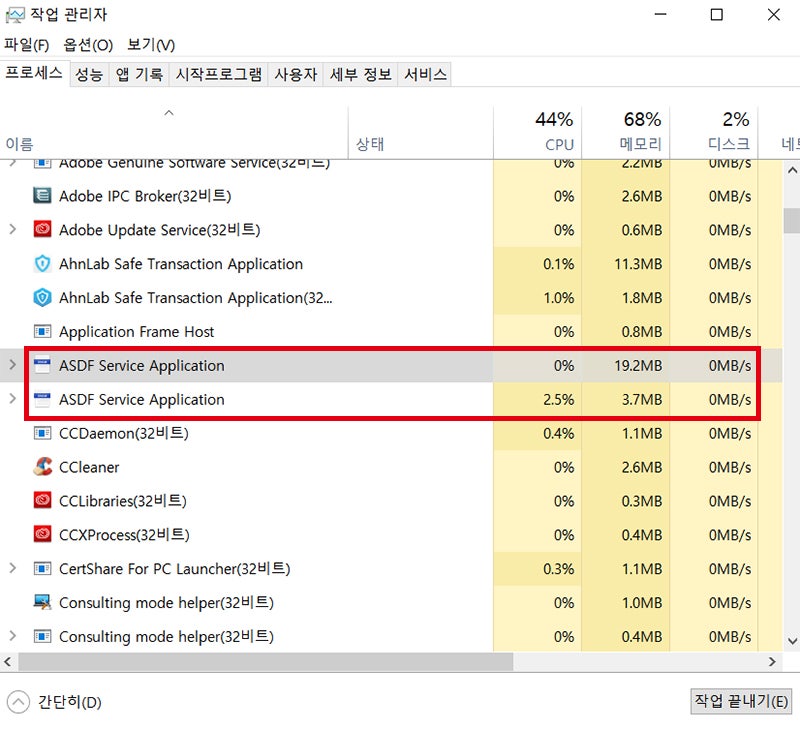
Task: Click the 11.3MB memory value
Action: [638, 264]
